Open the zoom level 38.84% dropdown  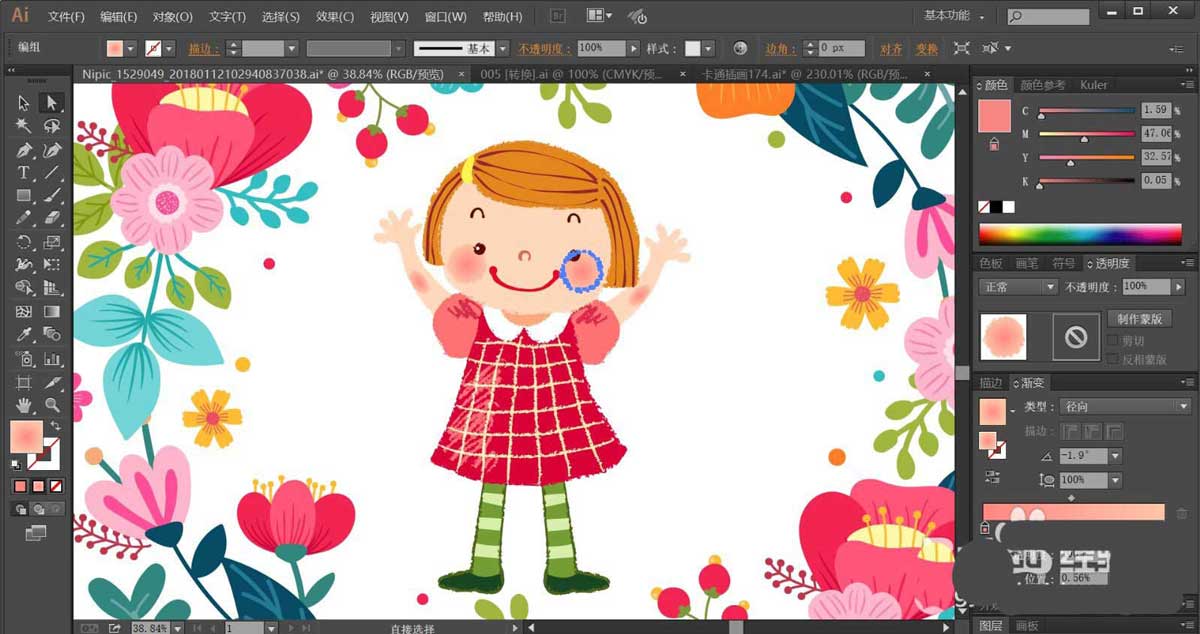(x=178, y=628)
